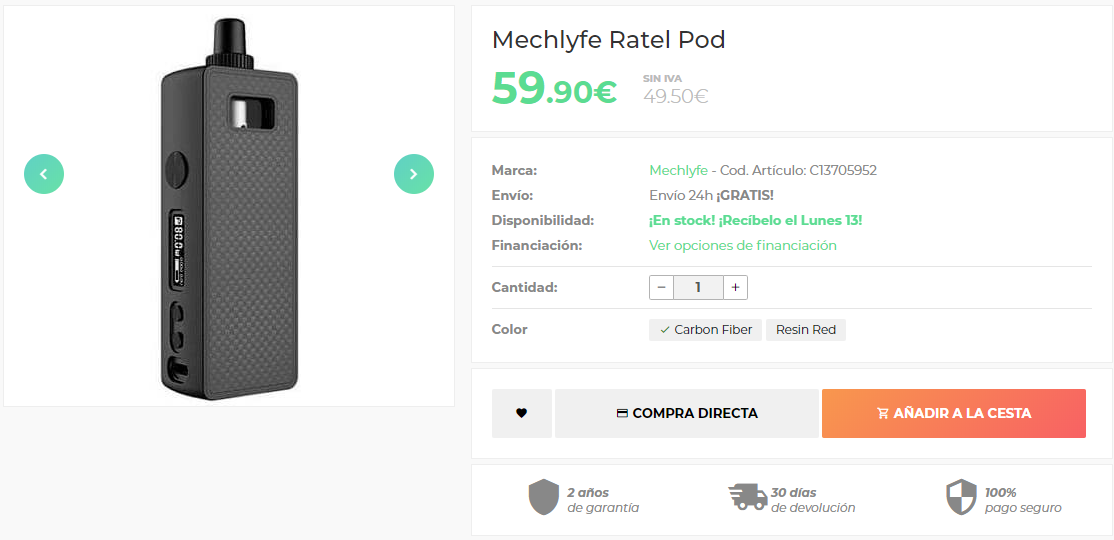Open the Mechlyfe brand link
1114x540 pixels.
(678, 170)
